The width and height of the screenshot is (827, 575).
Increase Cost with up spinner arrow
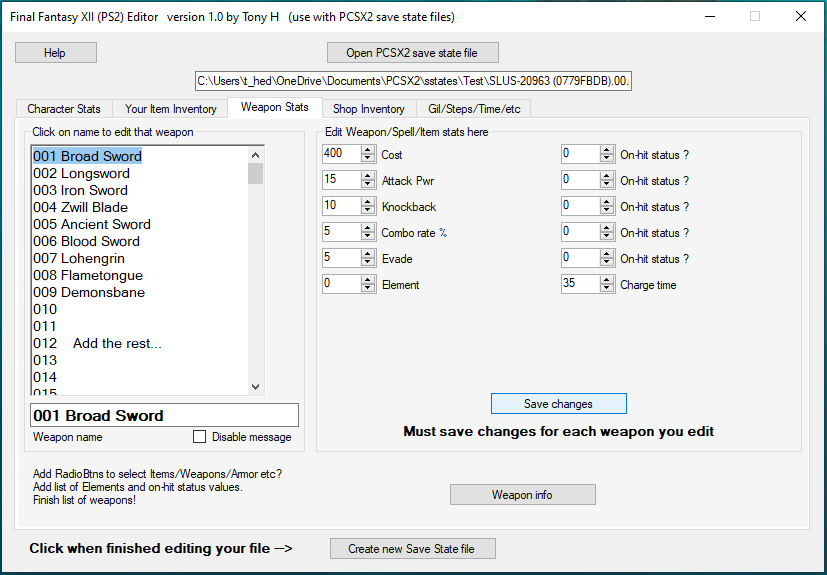(368, 150)
